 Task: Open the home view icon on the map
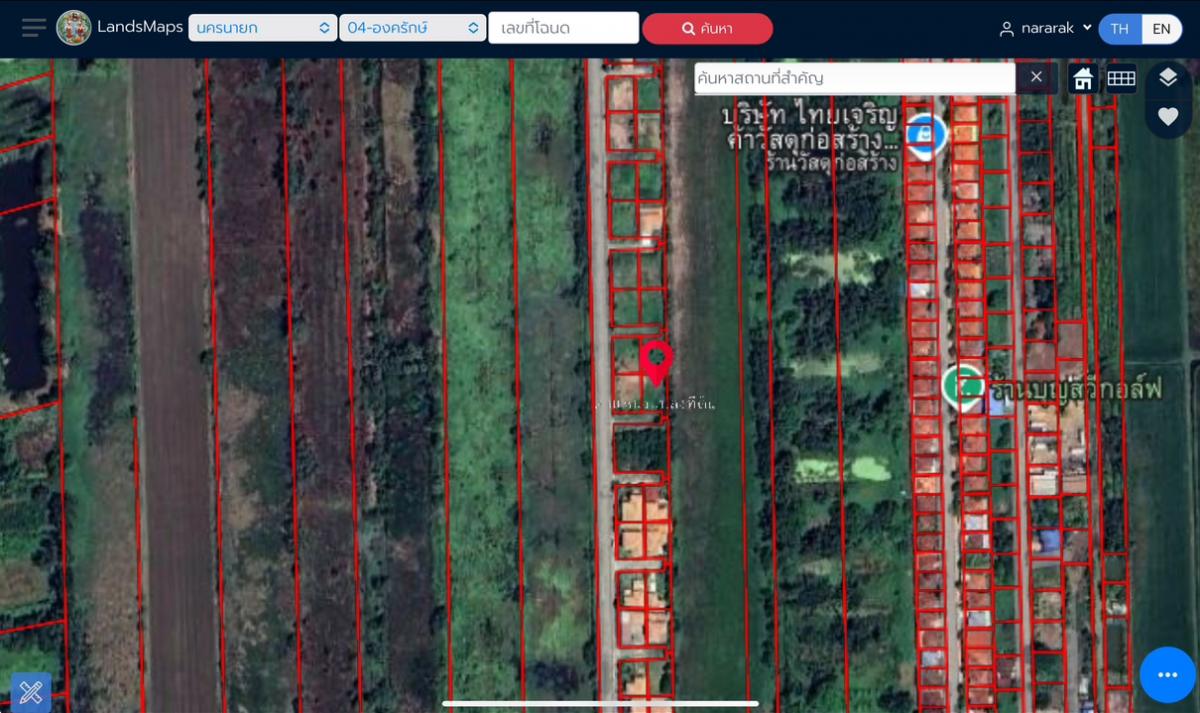(x=1081, y=77)
